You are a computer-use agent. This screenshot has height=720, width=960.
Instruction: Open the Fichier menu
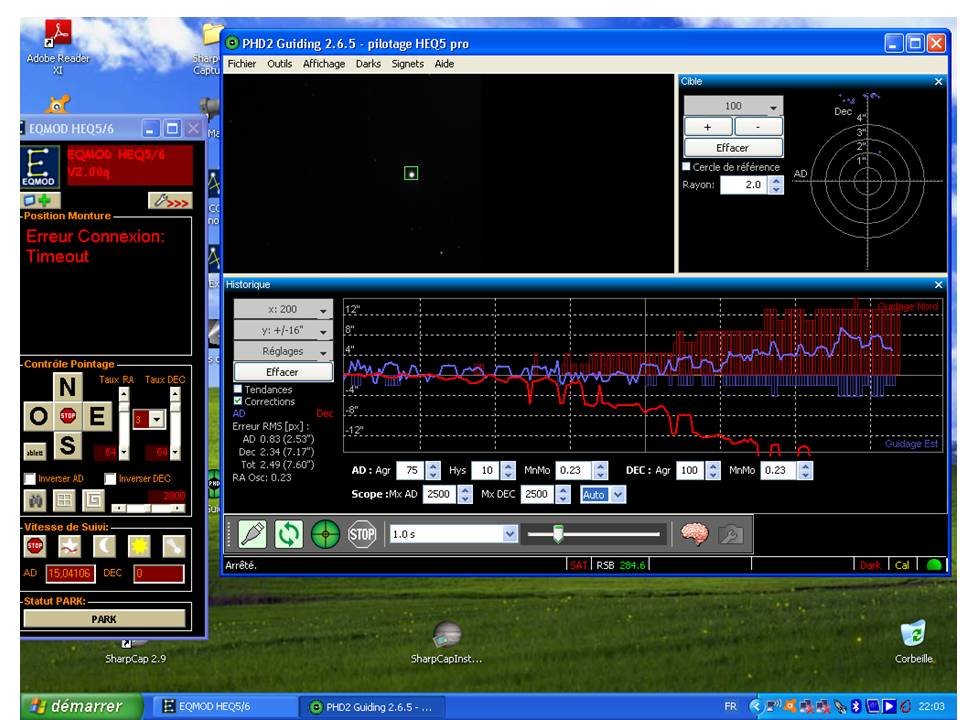click(x=242, y=64)
